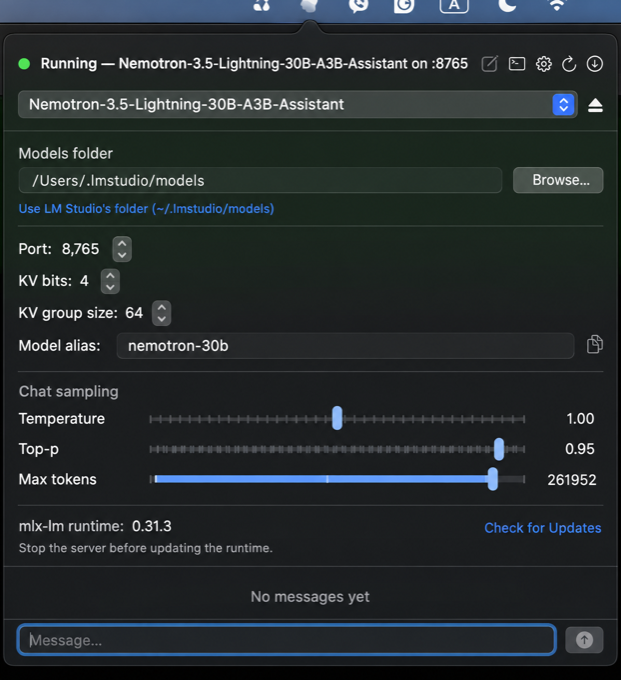This screenshot has width=621, height=680.
Task: Open new chat compose icon in header
Action: click(490, 64)
